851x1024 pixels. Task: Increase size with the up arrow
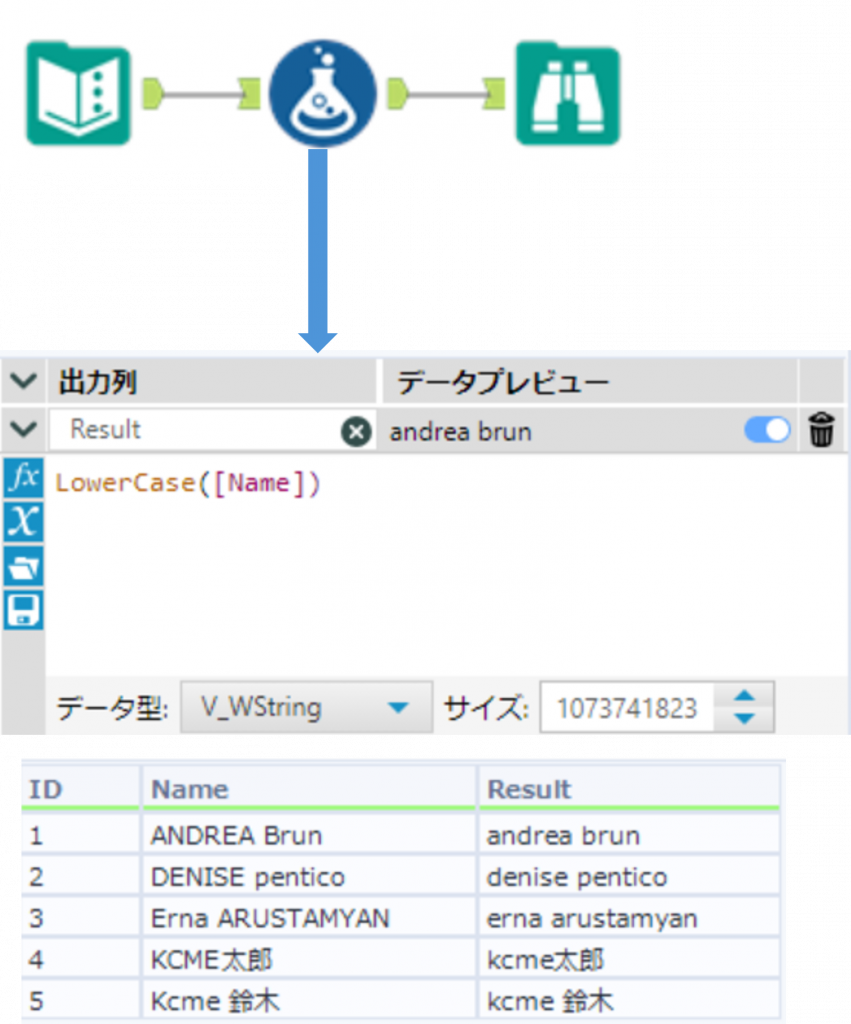745,696
